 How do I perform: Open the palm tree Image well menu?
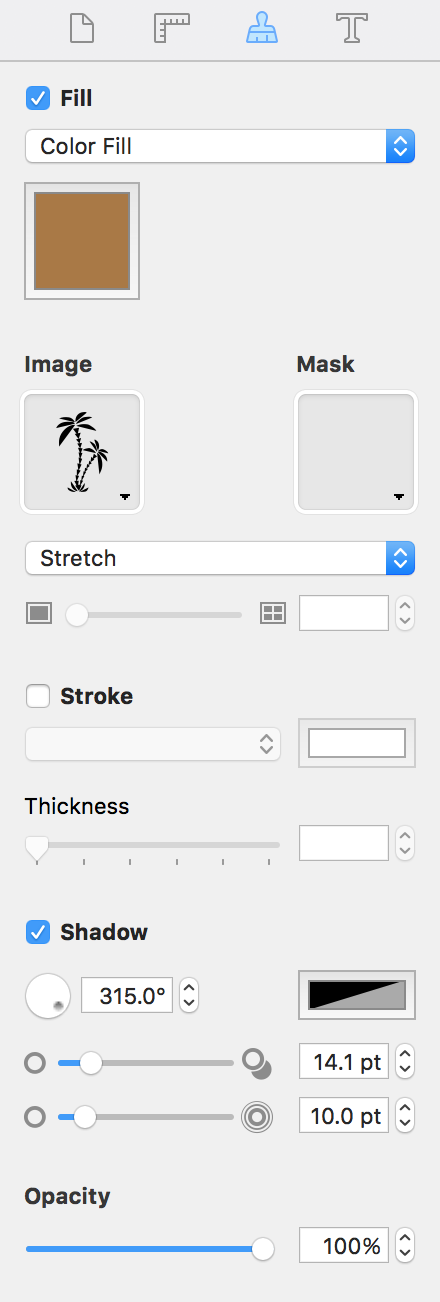coord(82,452)
